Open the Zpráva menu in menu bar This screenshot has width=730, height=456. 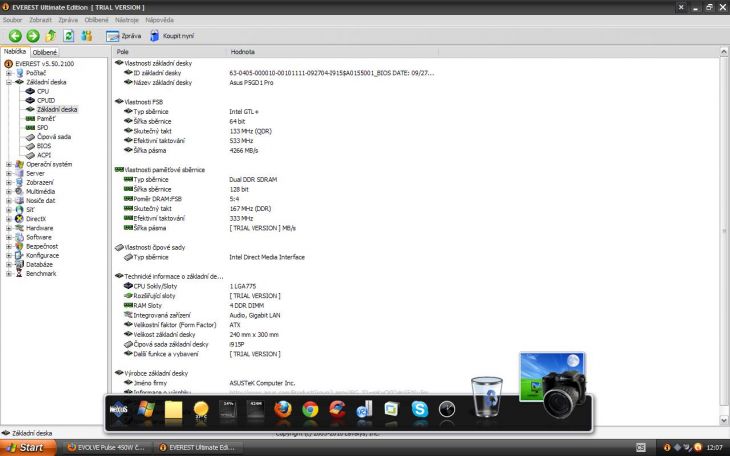tap(68, 20)
